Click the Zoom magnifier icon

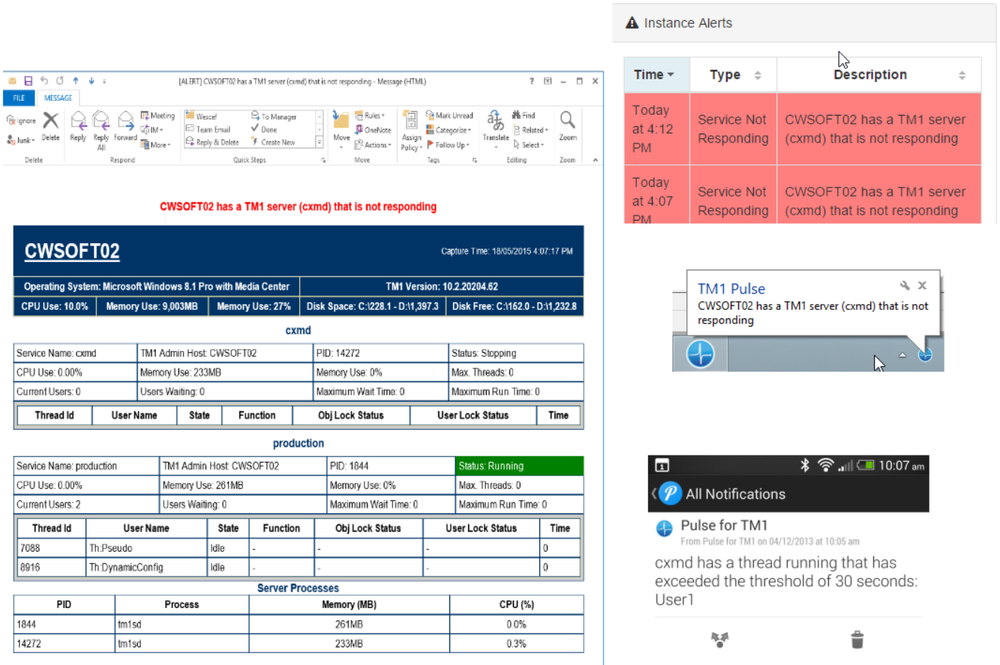pyautogui.click(x=567, y=127)
